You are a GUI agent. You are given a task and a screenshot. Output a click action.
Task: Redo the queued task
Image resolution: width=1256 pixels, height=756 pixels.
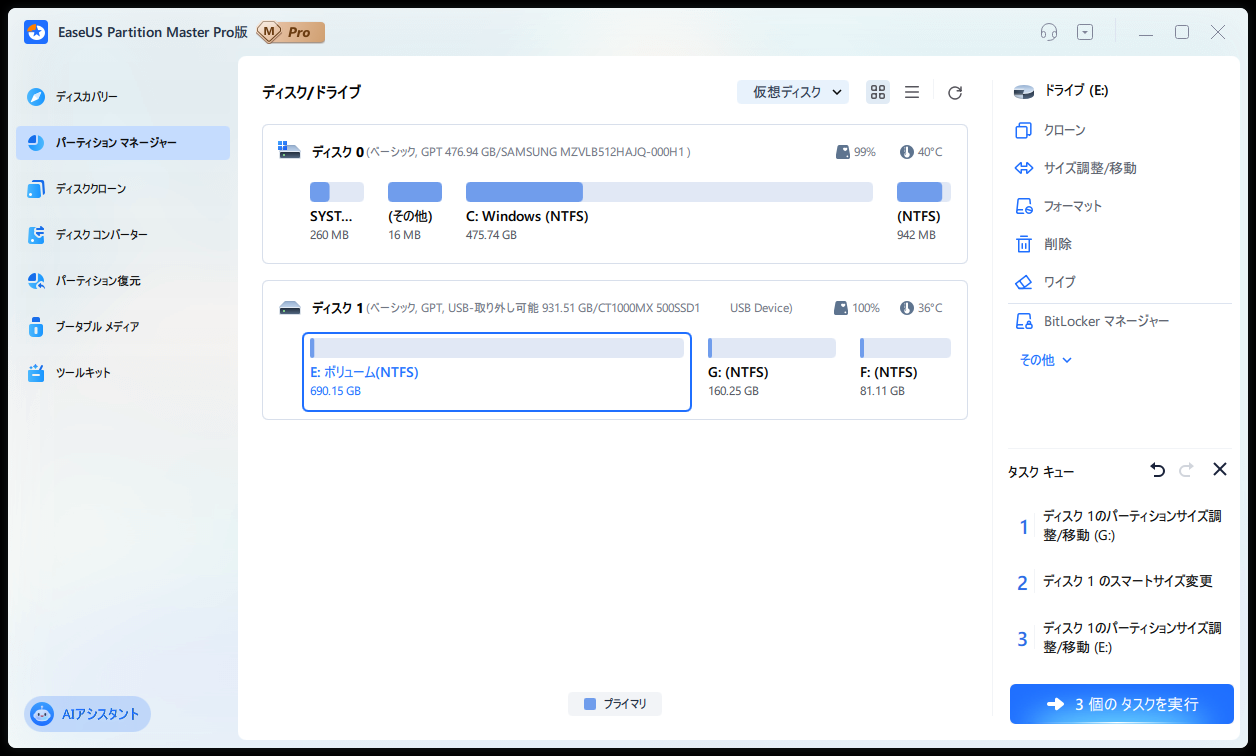(1187, 470)
